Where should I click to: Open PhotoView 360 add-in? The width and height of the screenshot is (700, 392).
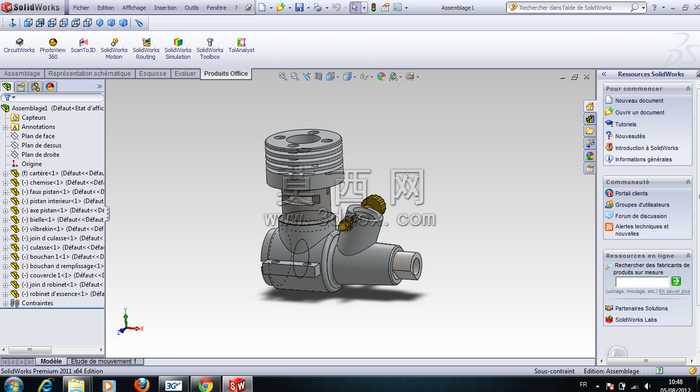(x=53, y=49)
